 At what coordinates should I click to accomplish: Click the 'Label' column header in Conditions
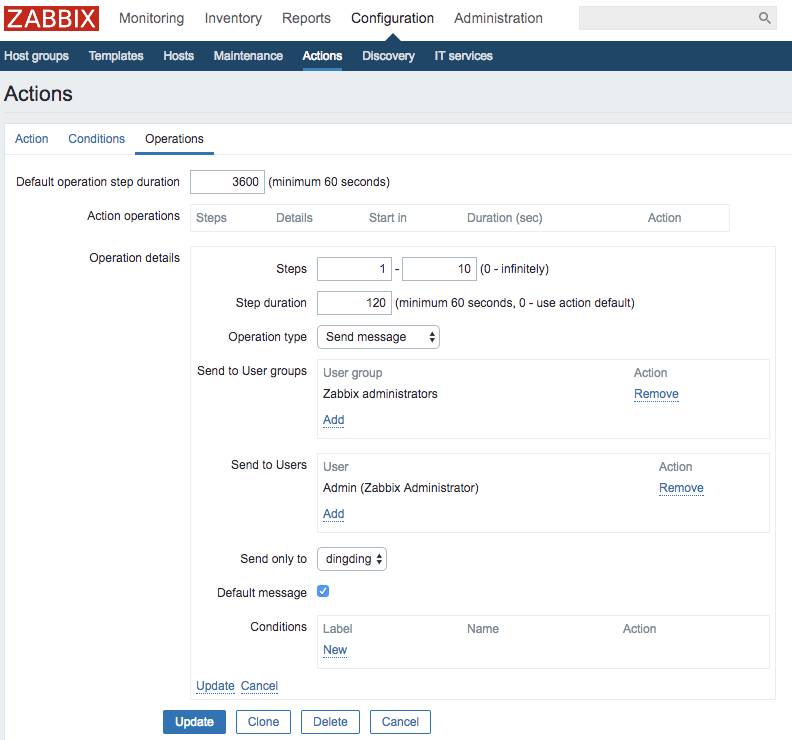337,629
